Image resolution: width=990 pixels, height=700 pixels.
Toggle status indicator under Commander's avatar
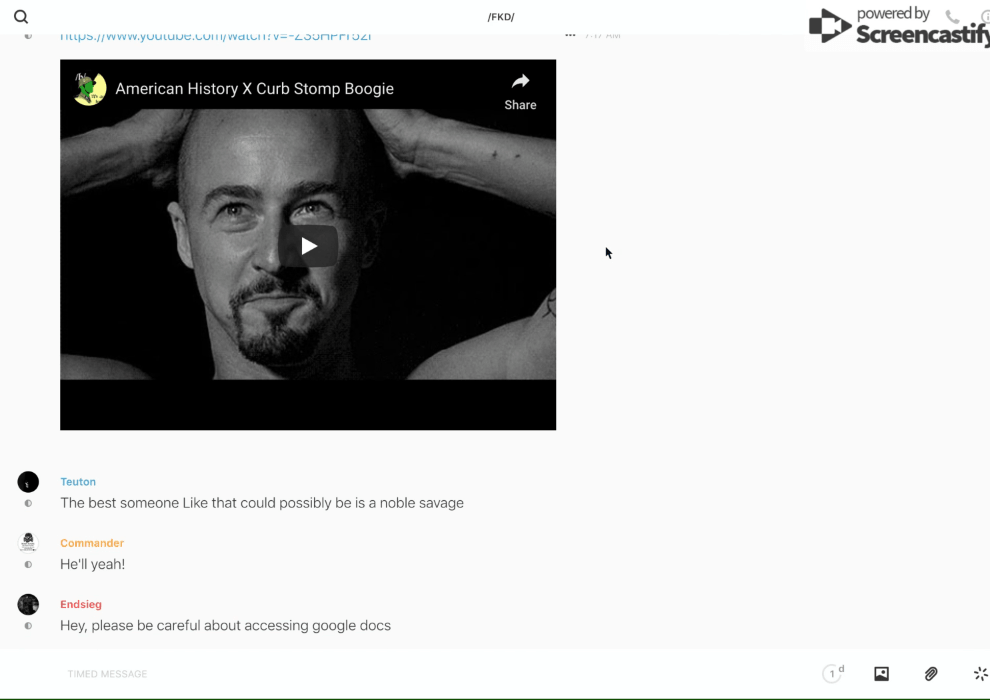click(x=28, y=565)
